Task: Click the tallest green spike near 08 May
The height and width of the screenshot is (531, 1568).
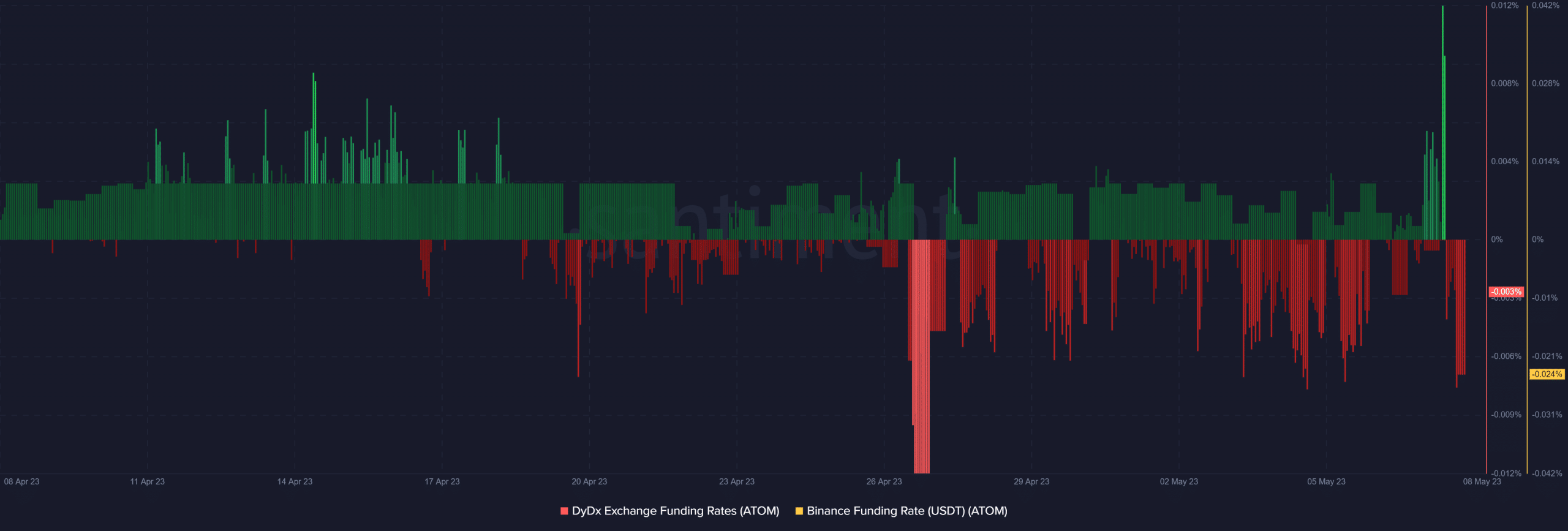Action: click(1442, 122)
